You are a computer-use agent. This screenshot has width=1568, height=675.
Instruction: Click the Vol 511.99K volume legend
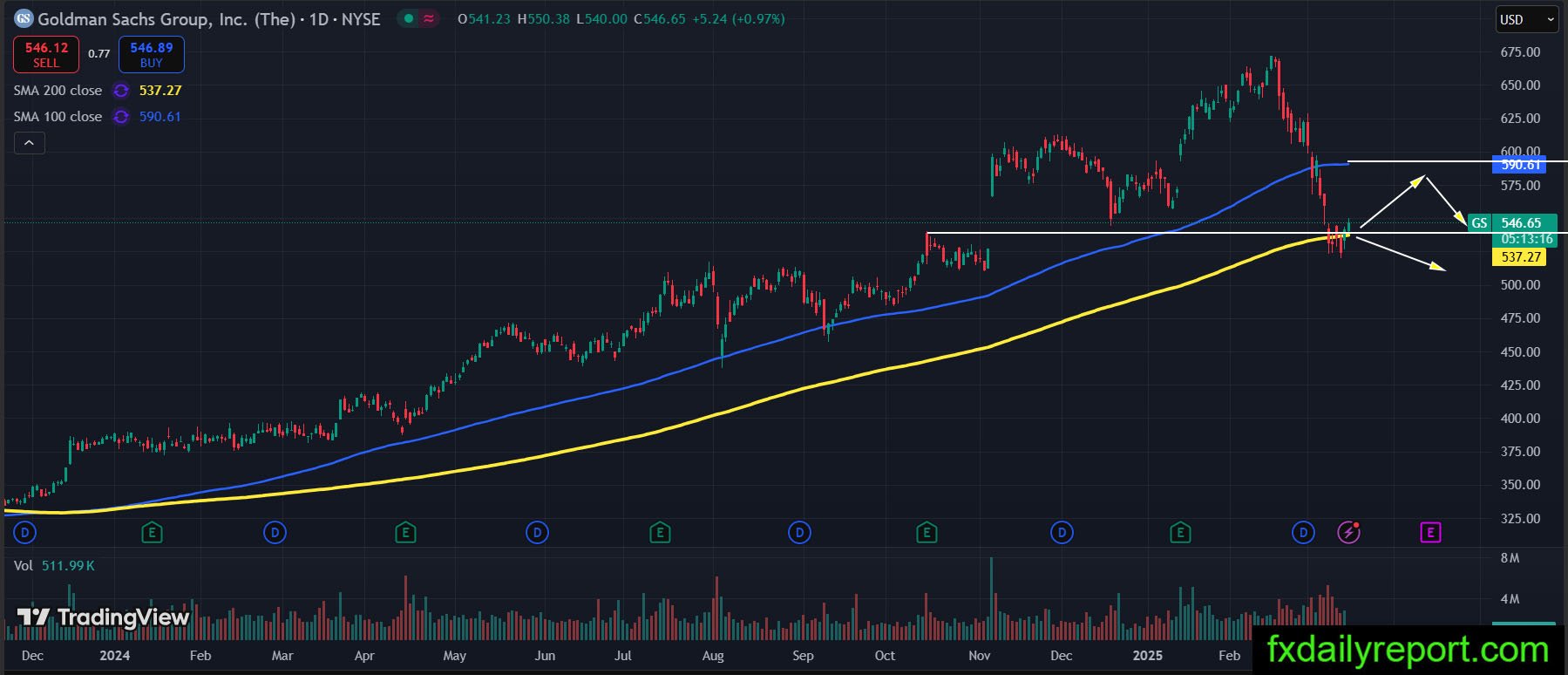click(54, 566)
